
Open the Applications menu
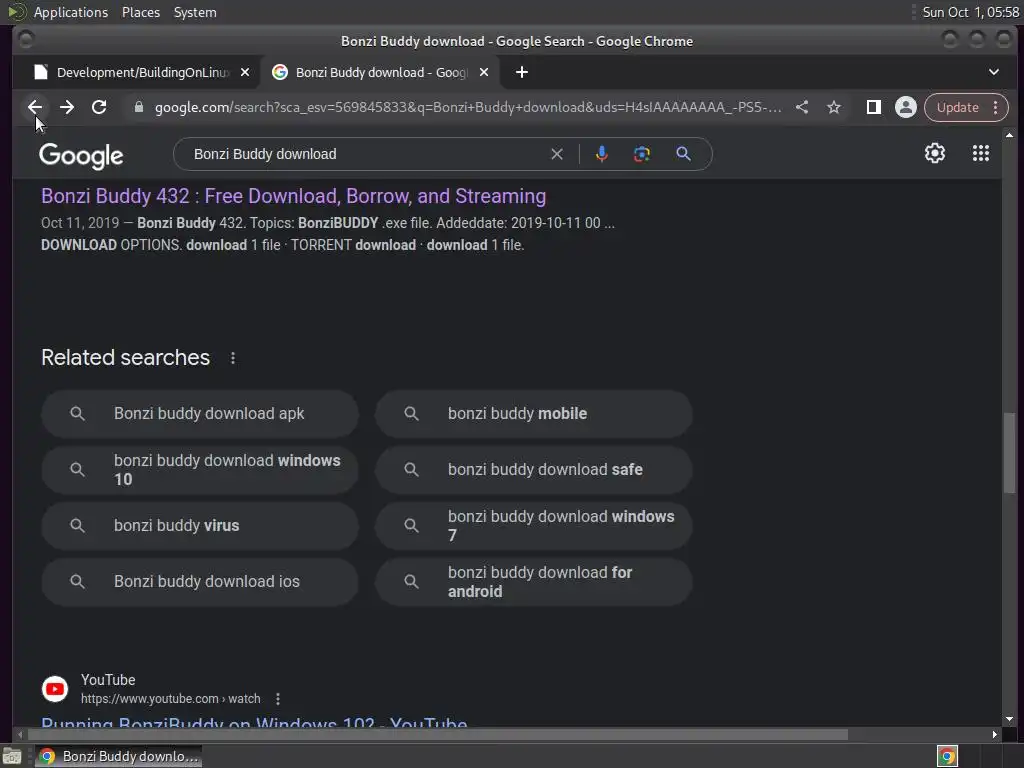(x=71, y=12)
